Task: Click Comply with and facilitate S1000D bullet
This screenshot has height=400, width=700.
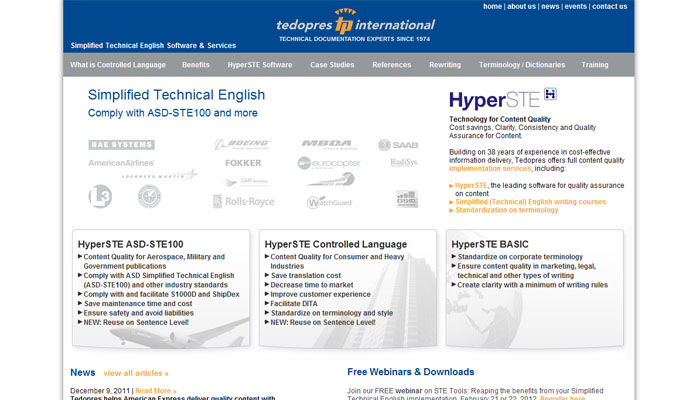Action: 161,294
